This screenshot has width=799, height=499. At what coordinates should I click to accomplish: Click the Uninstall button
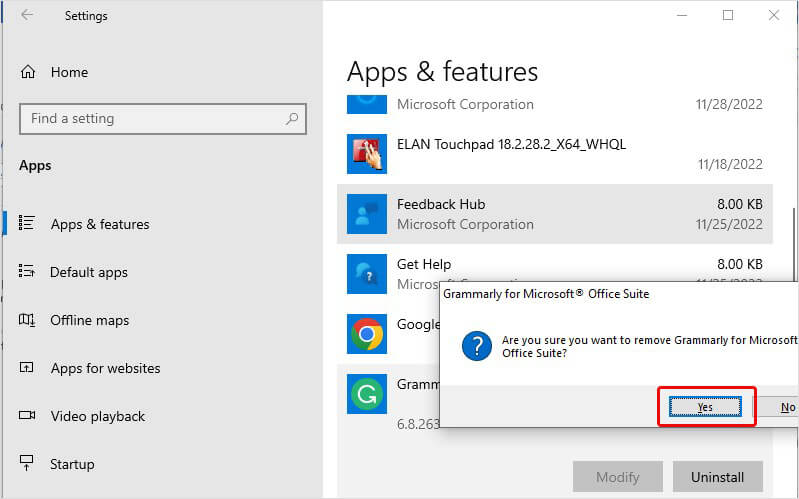[717, 477]
